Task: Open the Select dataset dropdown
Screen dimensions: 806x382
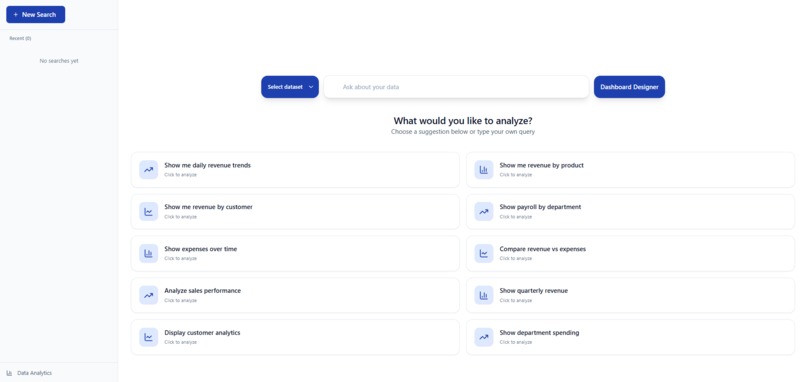Action: pyautogui.click(x=290, y=87)
